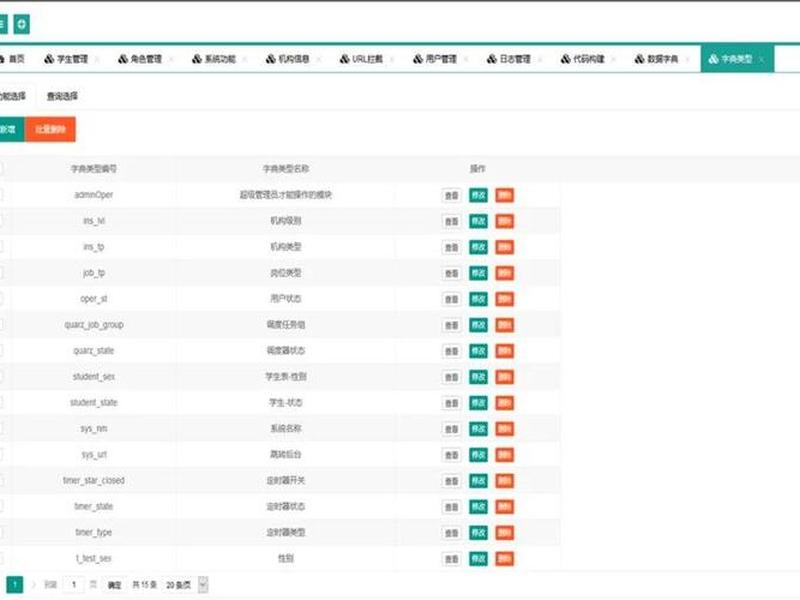View the adminOper dictionary type
This screenshot has height=600, width=800.
[452, 195]
